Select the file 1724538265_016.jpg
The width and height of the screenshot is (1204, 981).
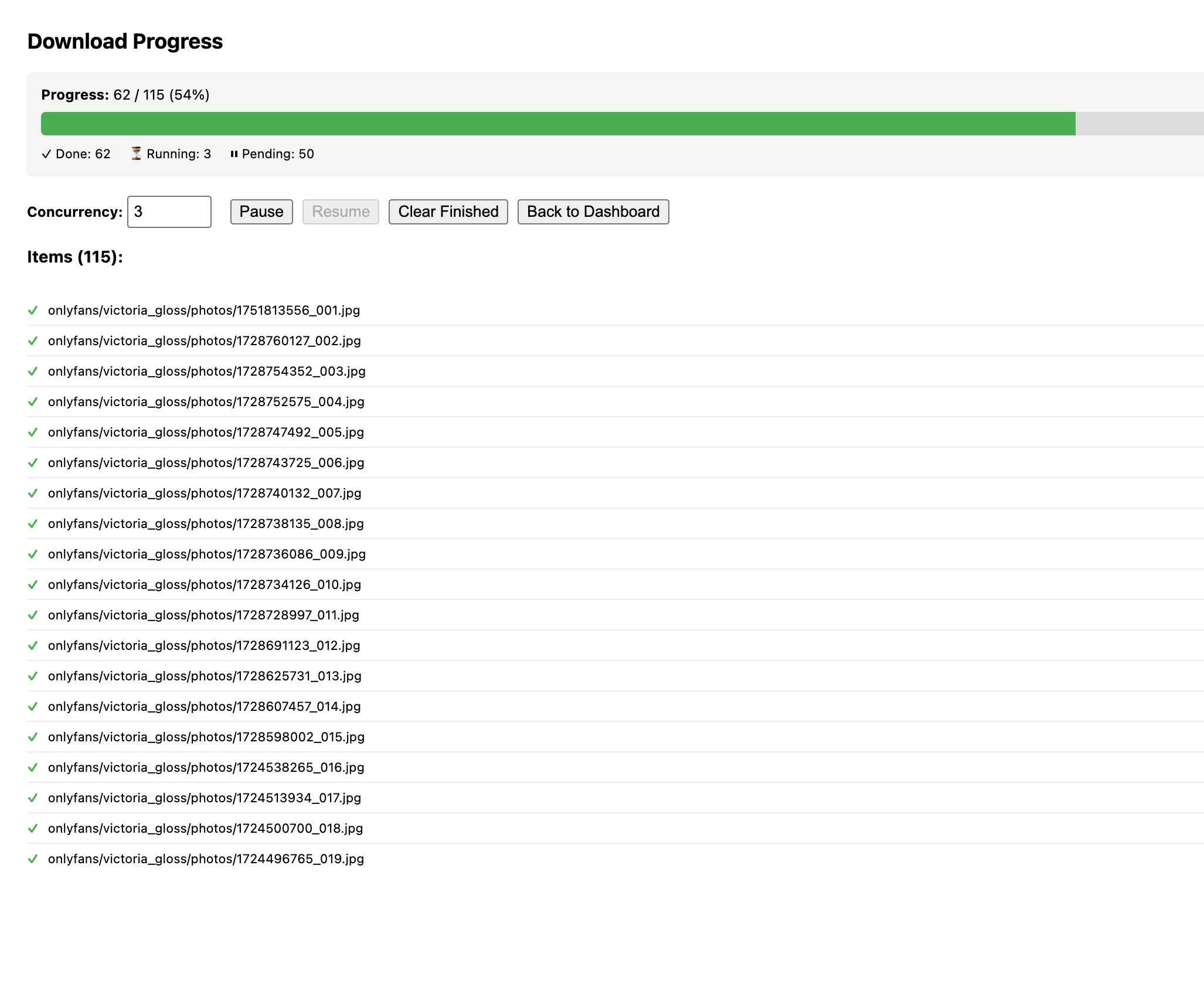click(206, 767)
